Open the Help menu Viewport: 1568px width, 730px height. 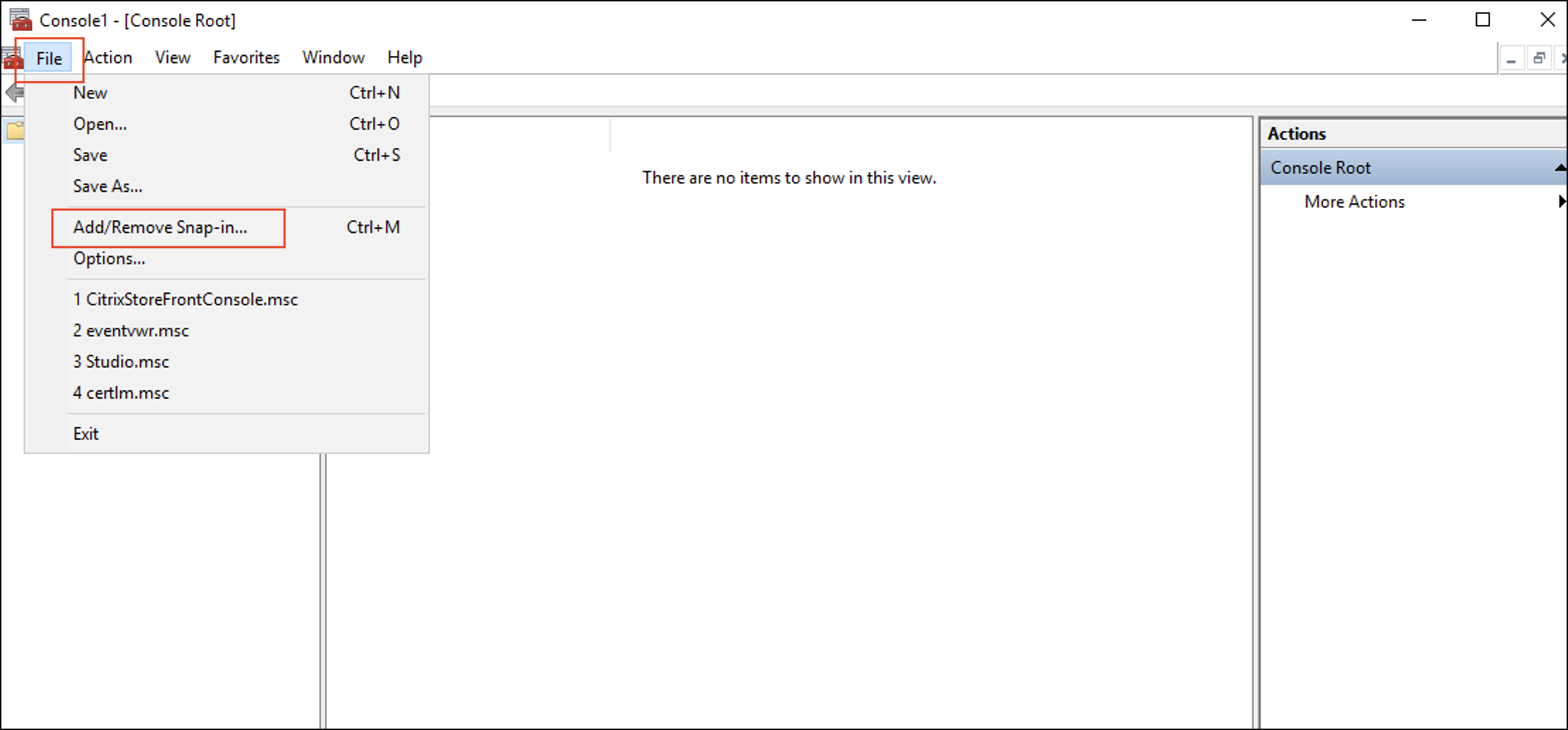coord(404,57)
